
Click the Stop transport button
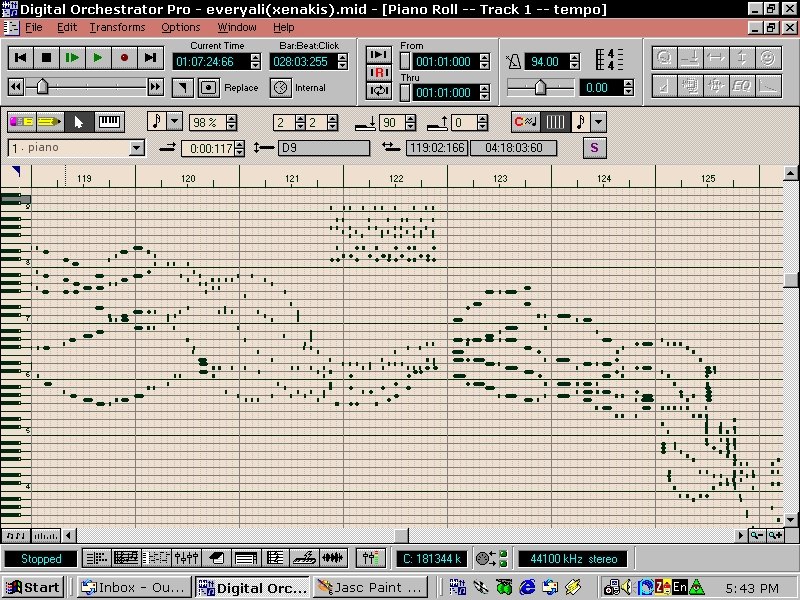pyautogui.click(x=46, y=58)
